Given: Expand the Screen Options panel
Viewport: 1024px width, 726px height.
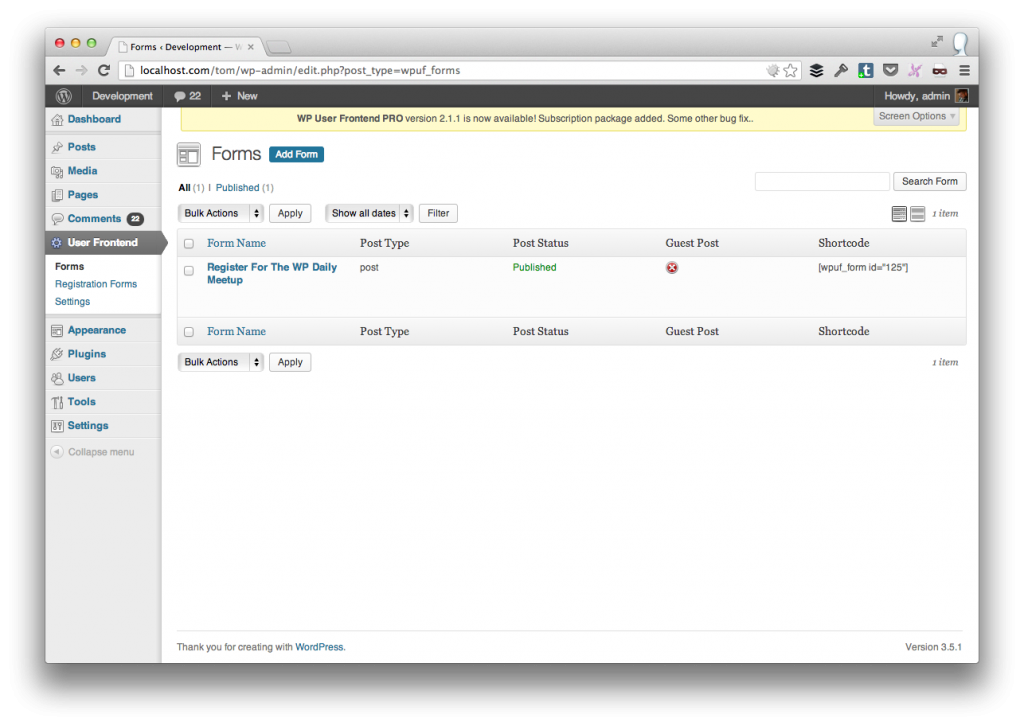Looking at the screenshot, I should coord(917,116).
